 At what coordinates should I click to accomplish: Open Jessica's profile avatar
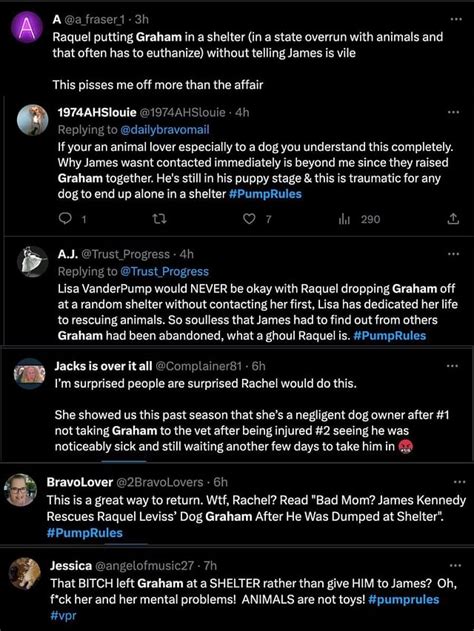25,573
